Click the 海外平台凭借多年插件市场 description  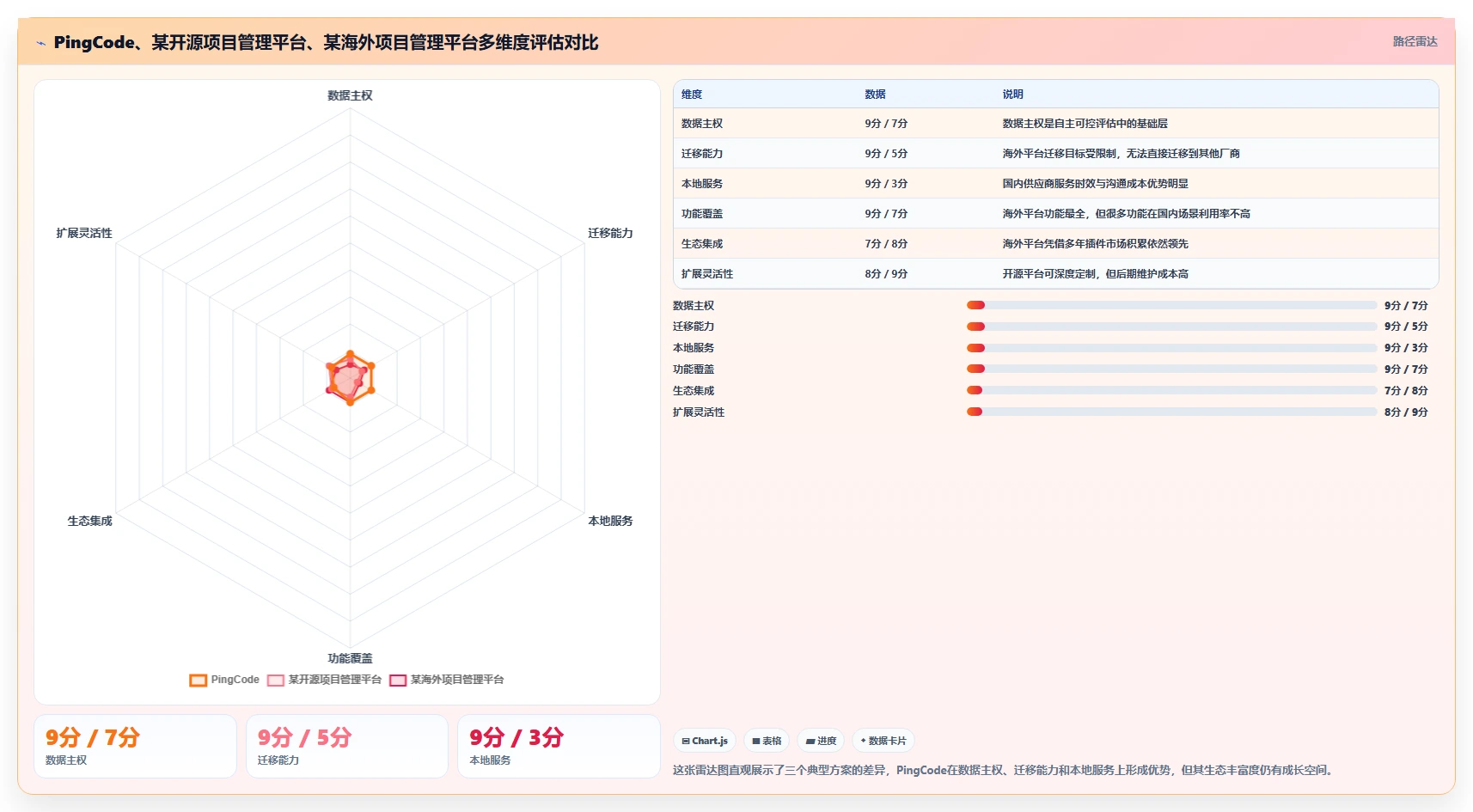pos(1095,244)
